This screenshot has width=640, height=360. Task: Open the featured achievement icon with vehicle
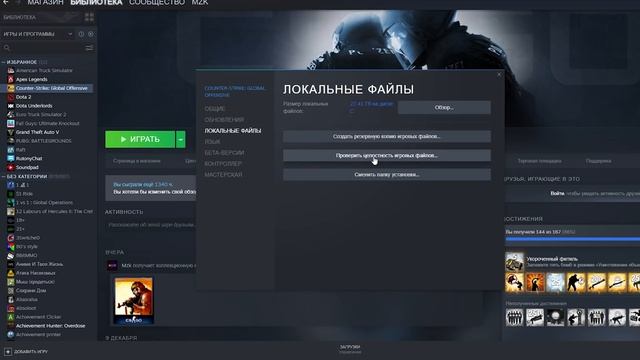point(514,262)
